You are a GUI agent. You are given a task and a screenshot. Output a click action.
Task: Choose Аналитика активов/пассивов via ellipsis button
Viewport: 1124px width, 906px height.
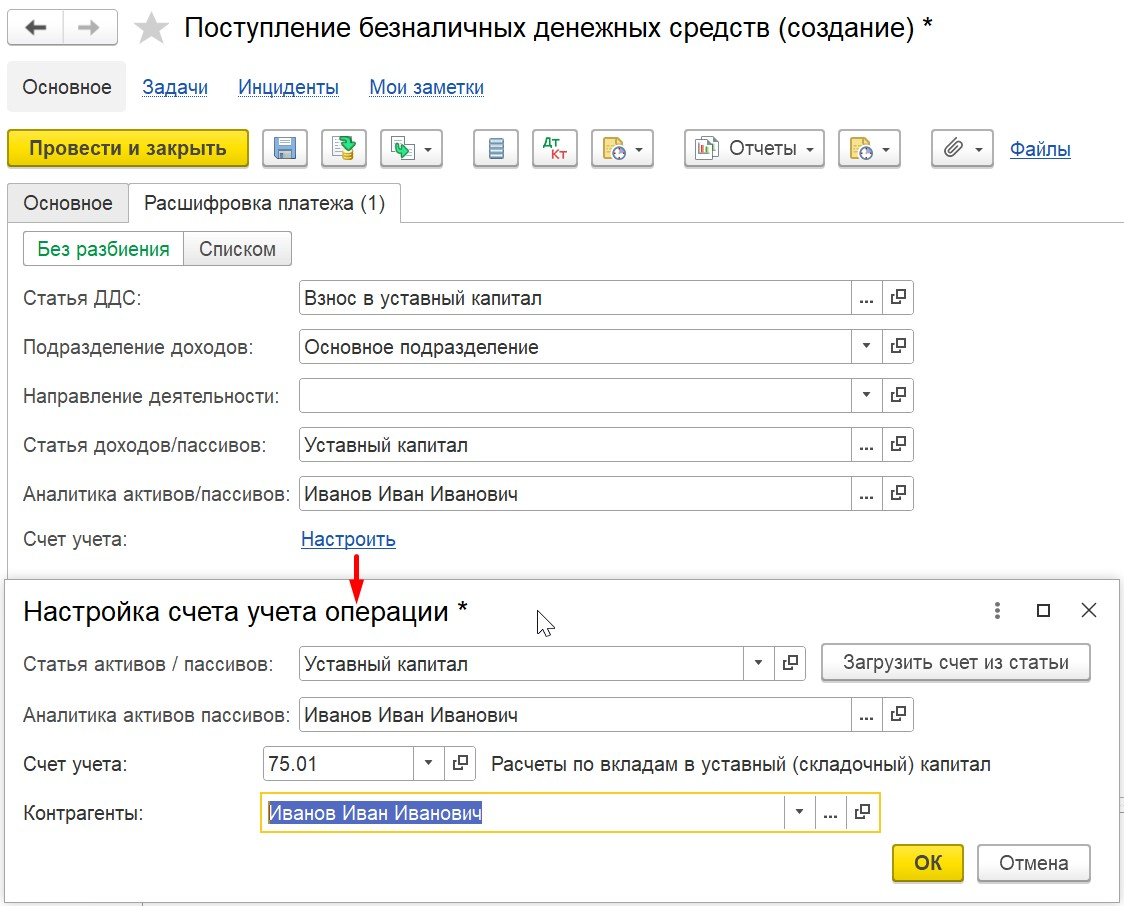point(867,494)
